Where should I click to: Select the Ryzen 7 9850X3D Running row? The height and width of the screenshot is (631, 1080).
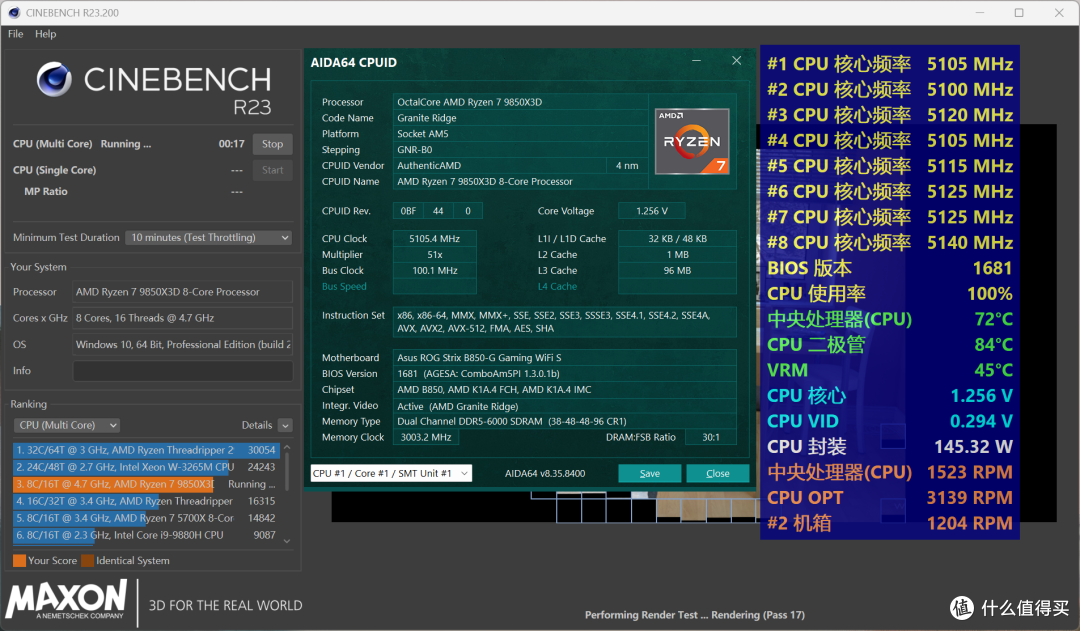point(146,484)
